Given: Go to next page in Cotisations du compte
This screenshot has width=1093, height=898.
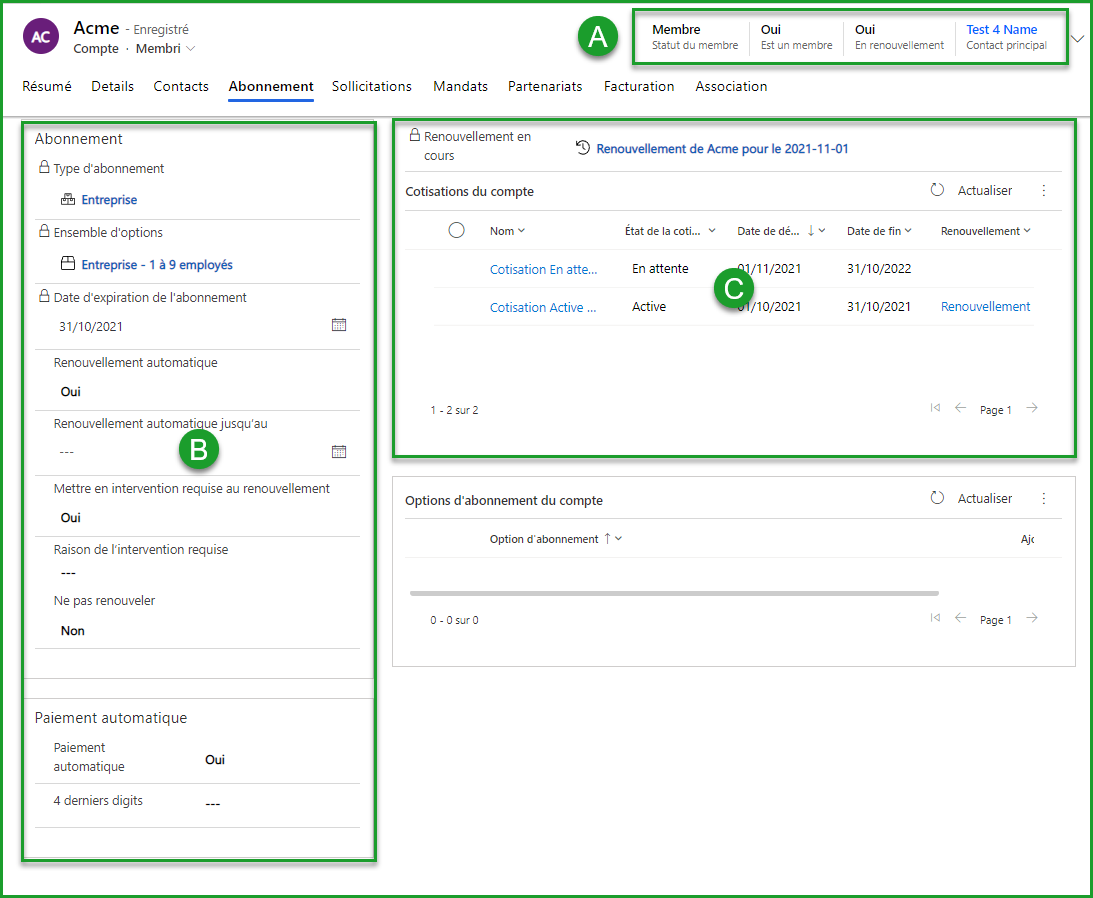Looking at the screenshot, I should 1032,408.
